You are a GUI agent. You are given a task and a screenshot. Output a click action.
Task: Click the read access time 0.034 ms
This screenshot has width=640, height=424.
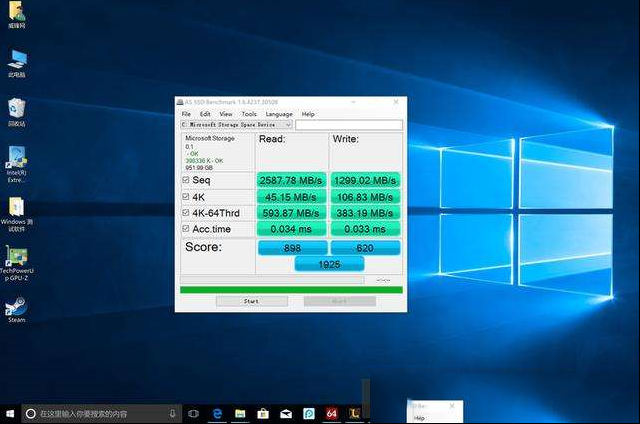291,229
